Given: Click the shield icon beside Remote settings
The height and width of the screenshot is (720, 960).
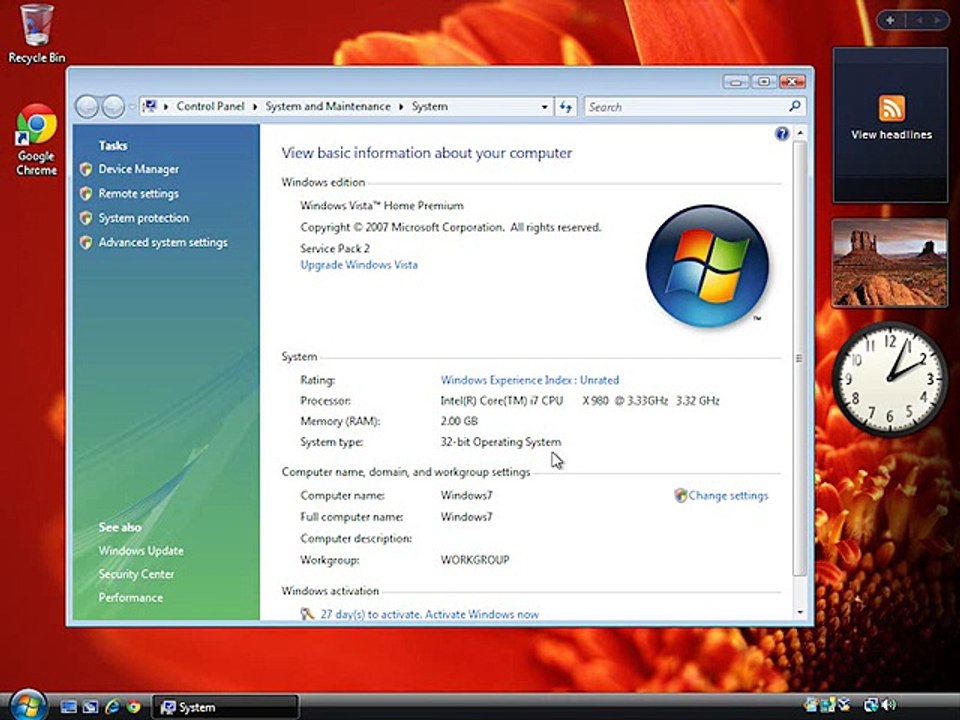Looking at the screenshot, I should (86, 193).
